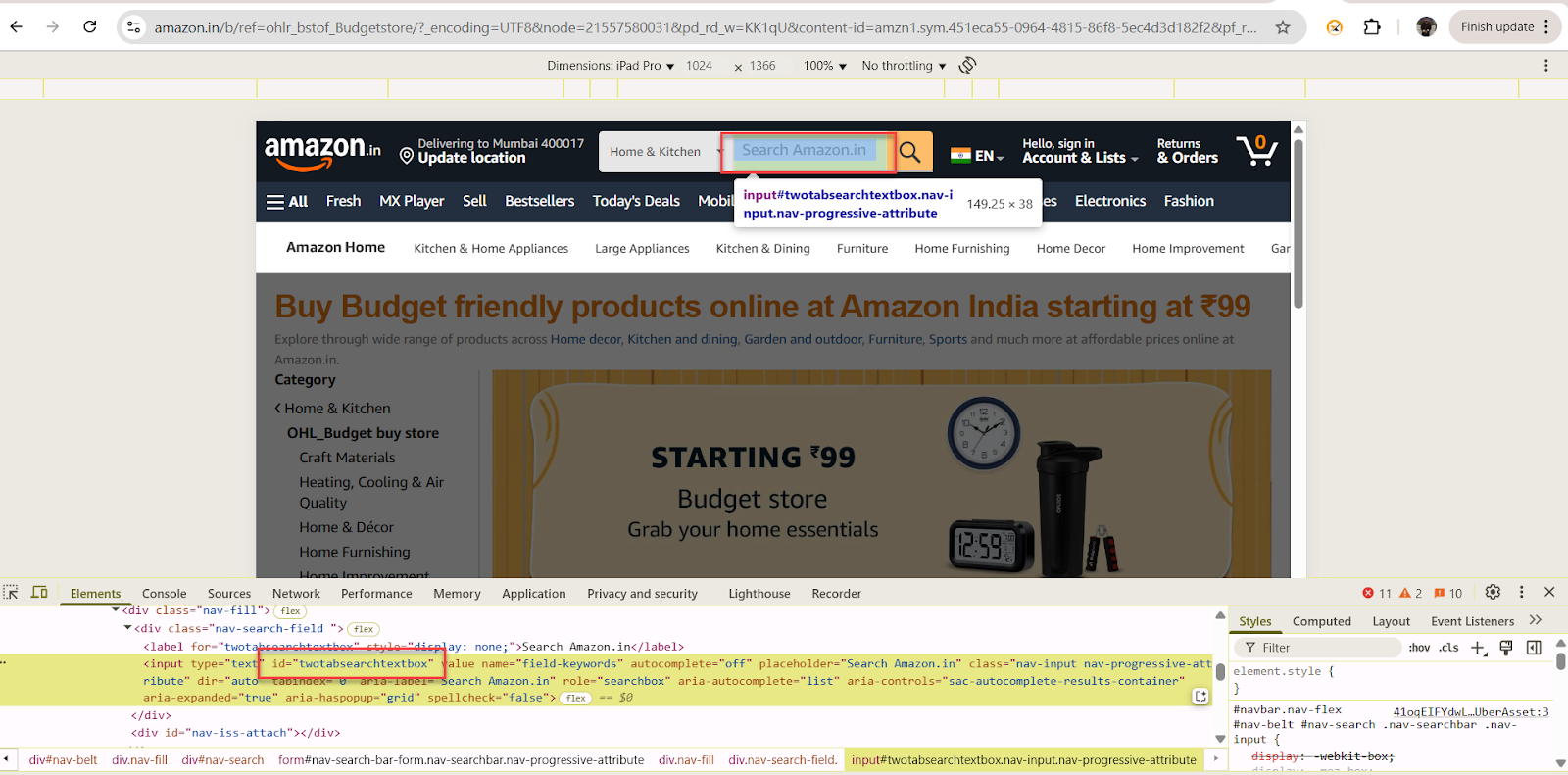The width and height of the screenshot is (1568, 775).
Task: Switch to the Computed pane
Action: coord(1321,621)
